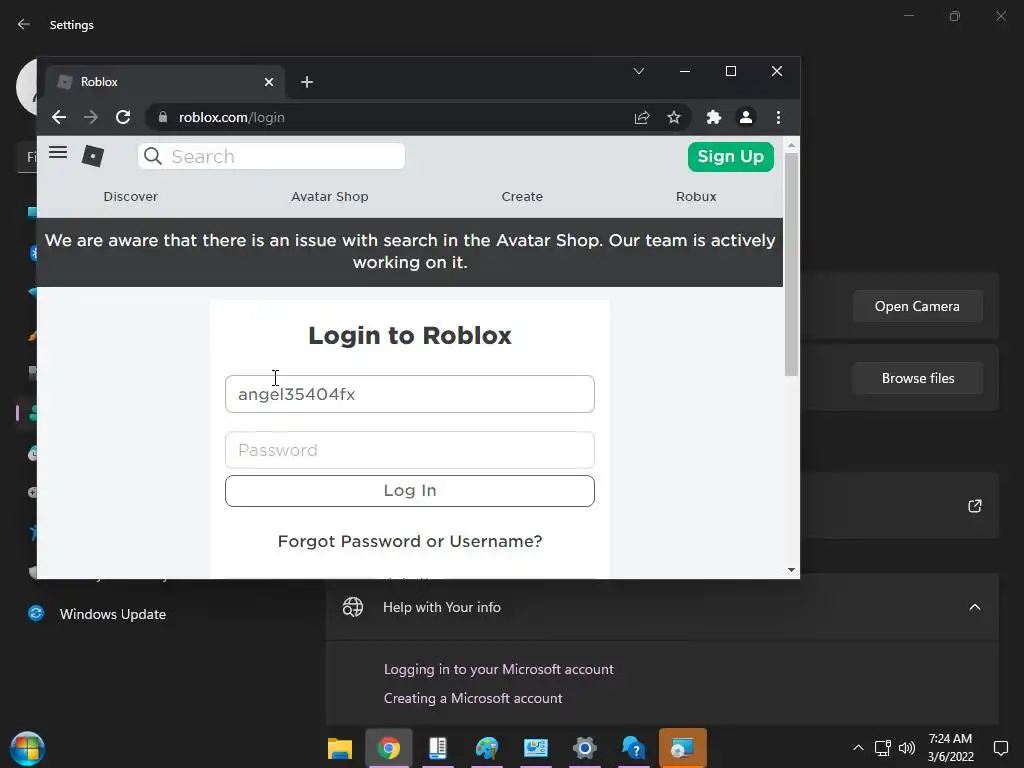This screenshot has height=768, width=1024.
Task: Open Chrome three-dot menu
Action: point(778,118)
